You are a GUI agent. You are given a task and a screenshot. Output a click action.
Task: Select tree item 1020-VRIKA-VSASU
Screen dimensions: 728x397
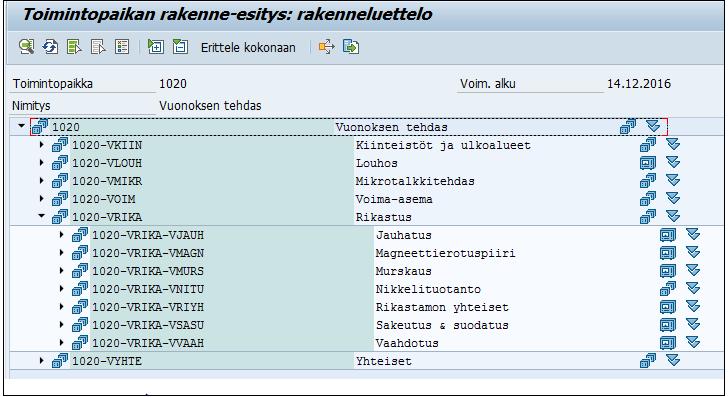148,325
